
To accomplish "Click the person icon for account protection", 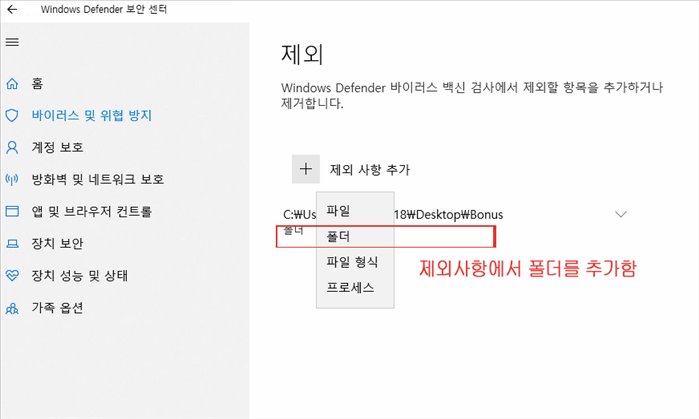I will (12, 148).
